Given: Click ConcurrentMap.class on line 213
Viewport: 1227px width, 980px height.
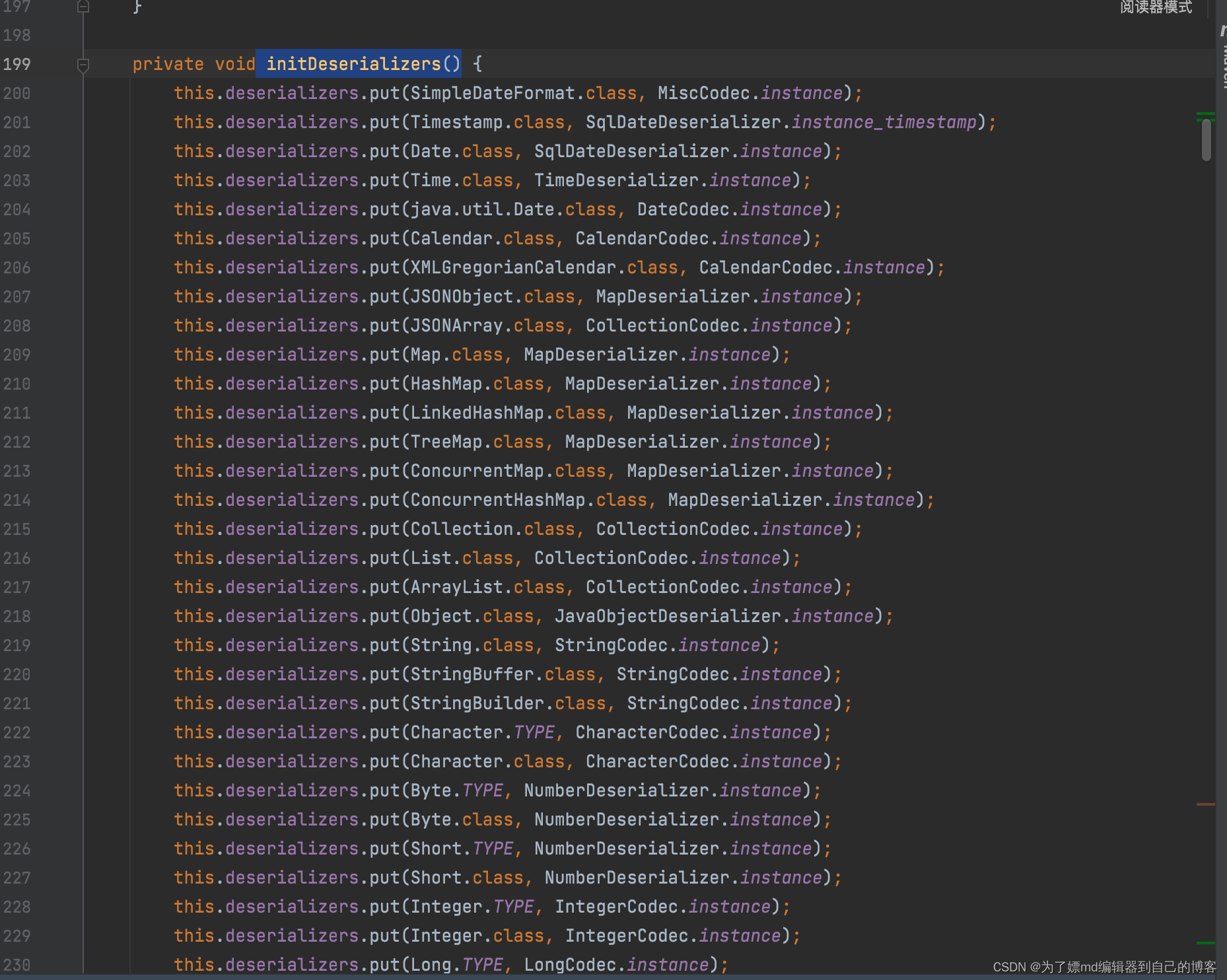Looking at the screenshot, I should tap(508, 471).
